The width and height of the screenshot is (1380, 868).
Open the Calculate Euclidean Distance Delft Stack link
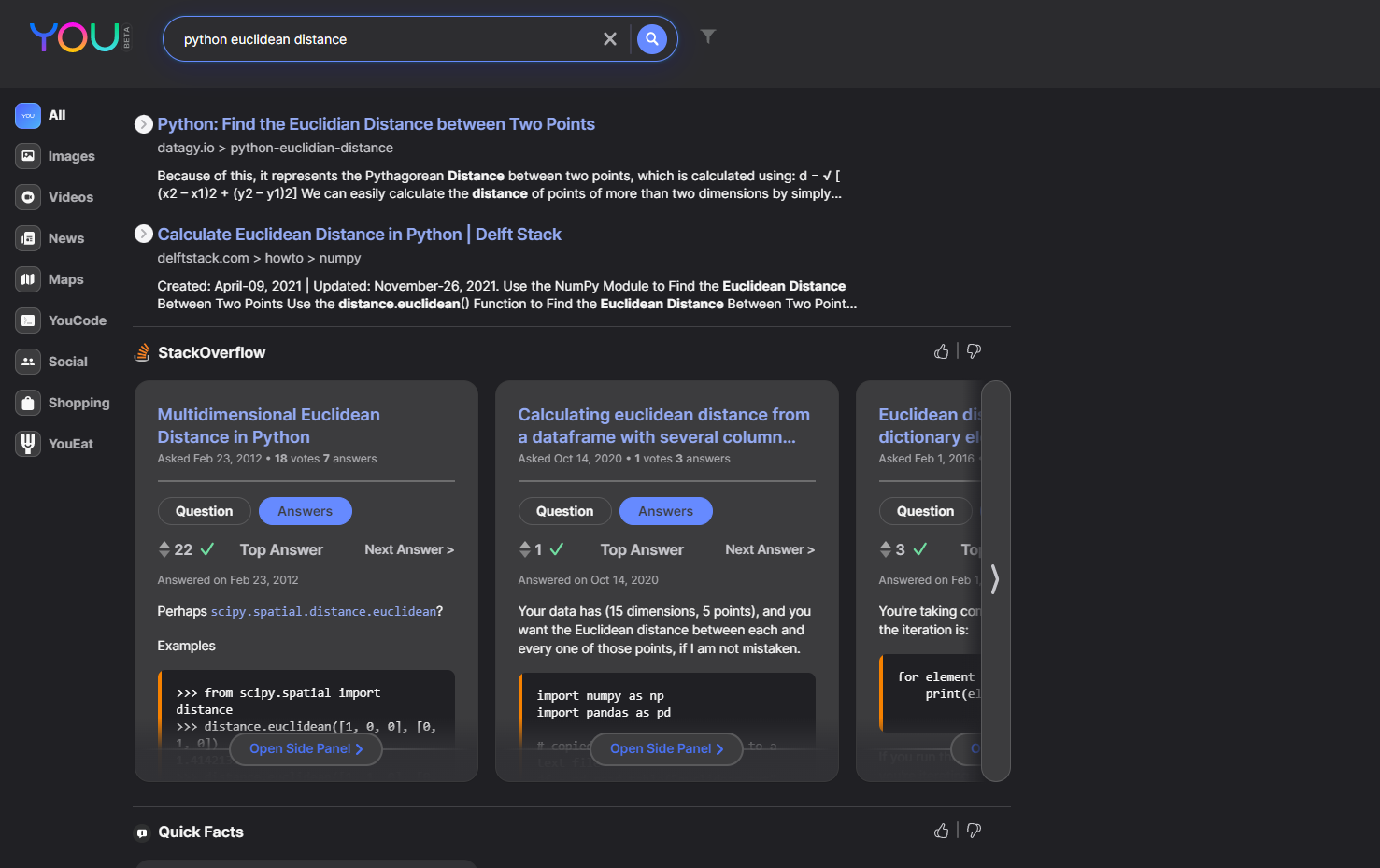click(x=359, y=235)
